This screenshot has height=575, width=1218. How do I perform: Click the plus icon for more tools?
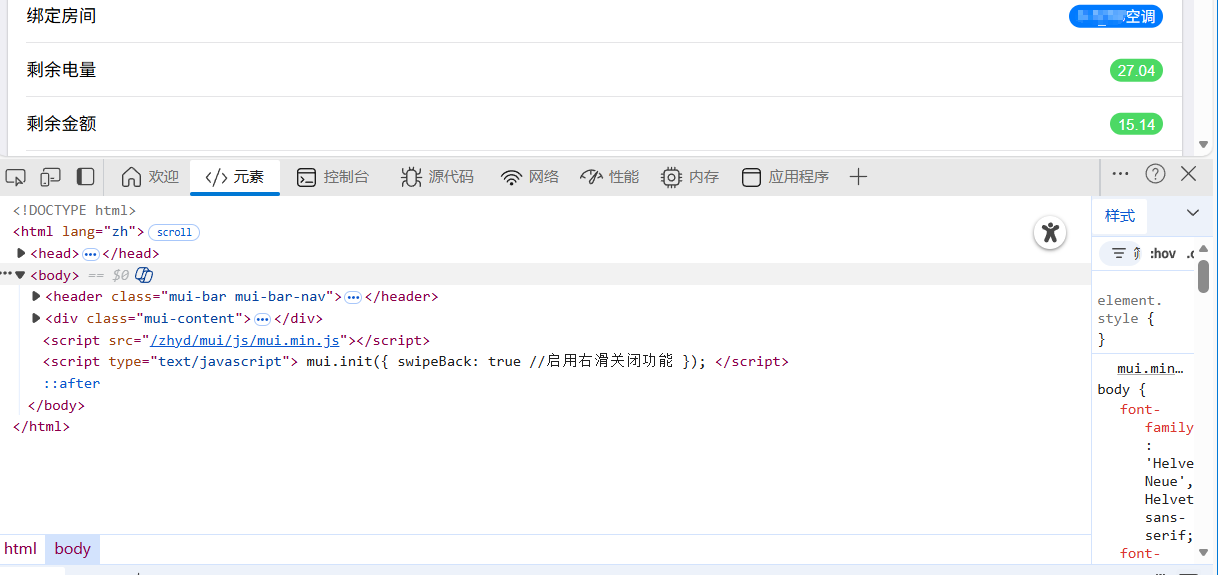coord(857,177)
